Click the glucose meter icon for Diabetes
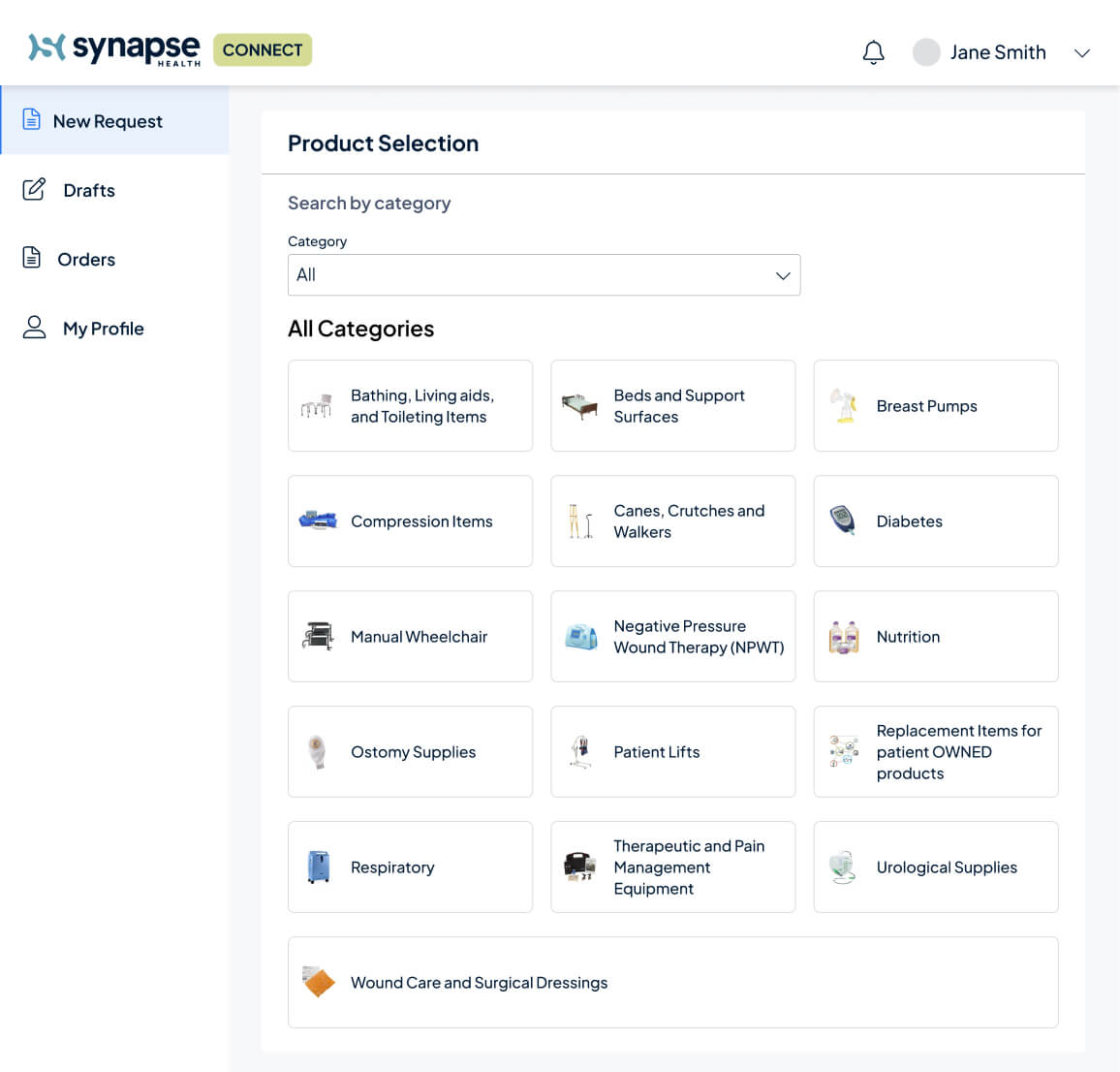Screen dimensions: 1120x1072 point(843,520)
